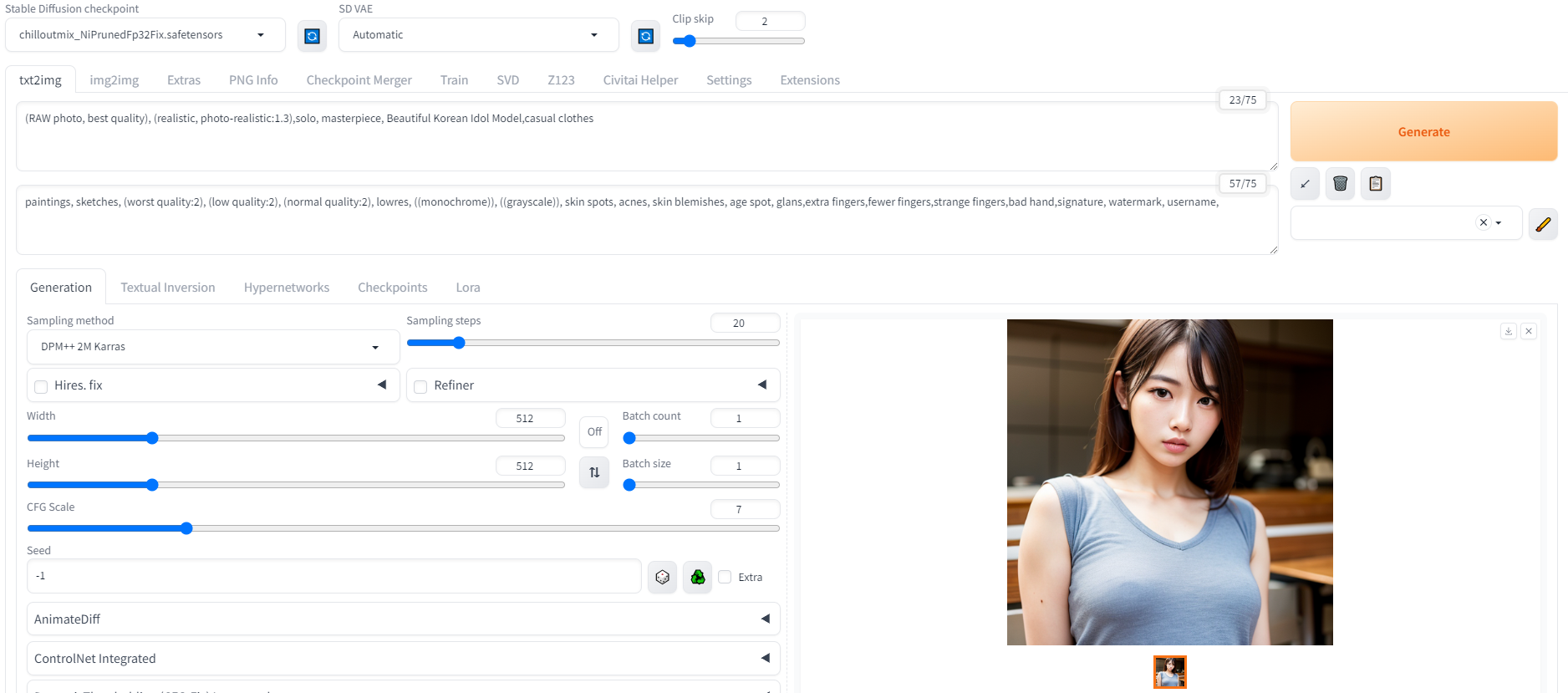Viewport: 1568px width, 693px height.
Task: Expand the Refiner section arrow
Action: tap(762, 385)
